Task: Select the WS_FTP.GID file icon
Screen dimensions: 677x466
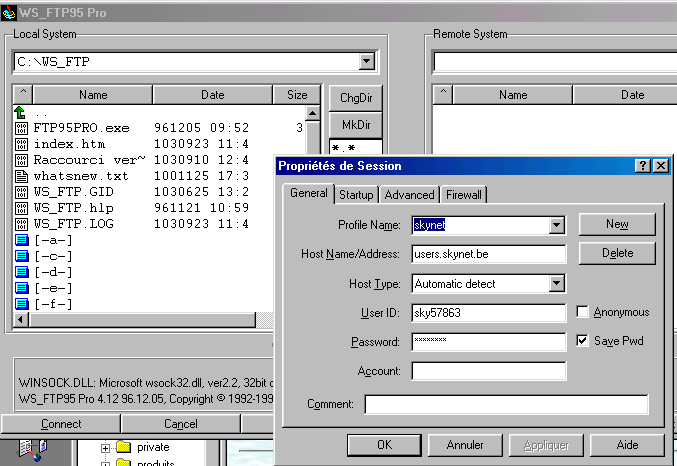Action: coord(21,192)
